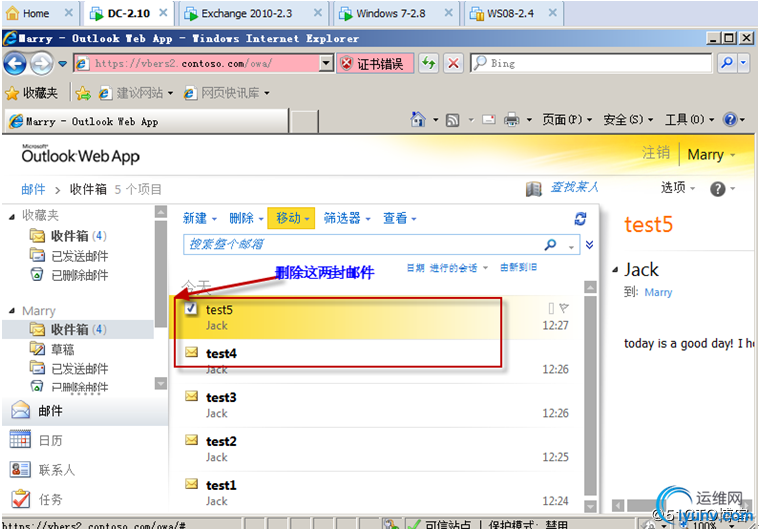Collapse the Marry folder tree
The image size is (759, 532).
coord(12,311)
